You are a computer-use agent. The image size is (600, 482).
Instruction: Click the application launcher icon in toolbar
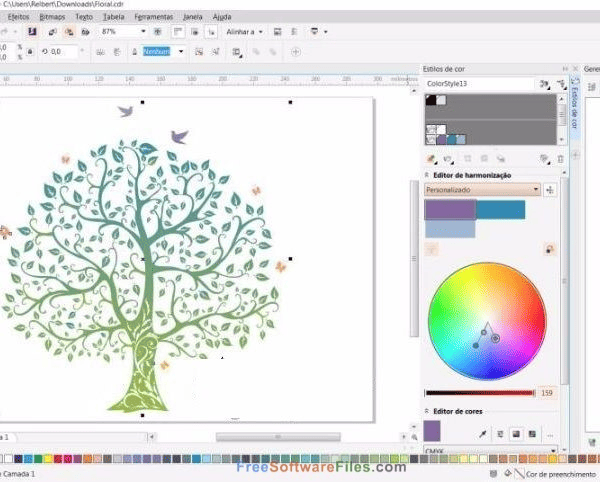coord(315,31)
